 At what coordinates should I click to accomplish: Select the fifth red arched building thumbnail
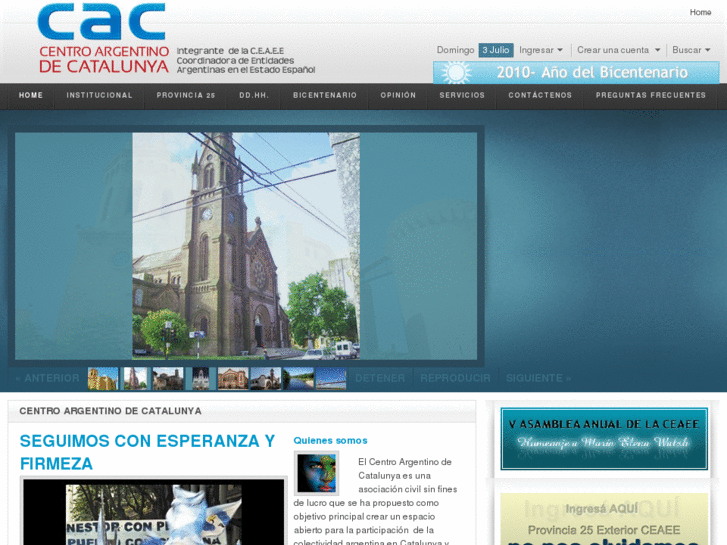coord(233,378)
